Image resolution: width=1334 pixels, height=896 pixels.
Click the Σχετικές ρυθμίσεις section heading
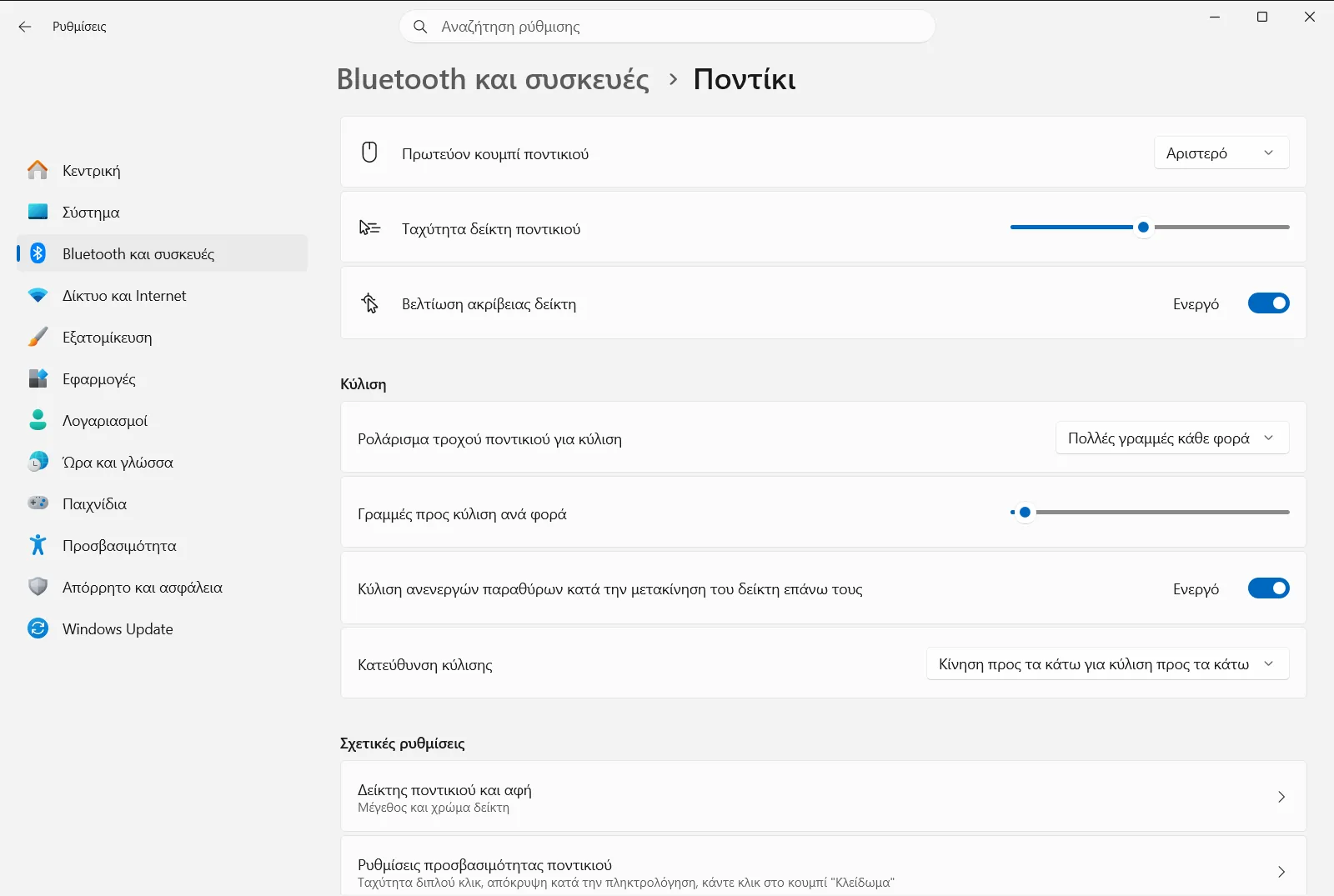tap(403, 743)
